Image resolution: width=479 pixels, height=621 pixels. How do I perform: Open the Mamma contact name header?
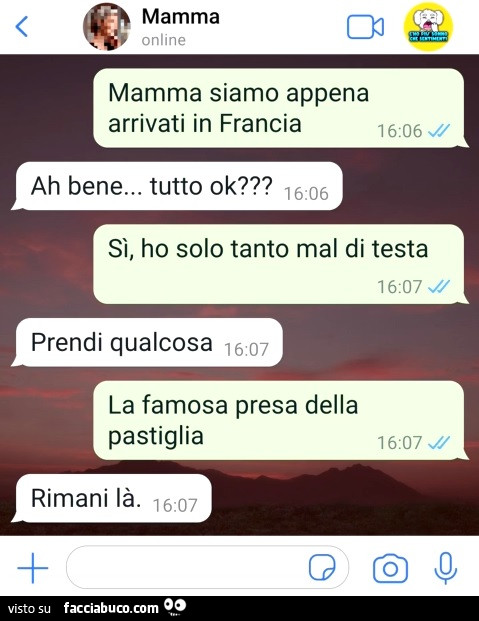(x=180, y=17)
